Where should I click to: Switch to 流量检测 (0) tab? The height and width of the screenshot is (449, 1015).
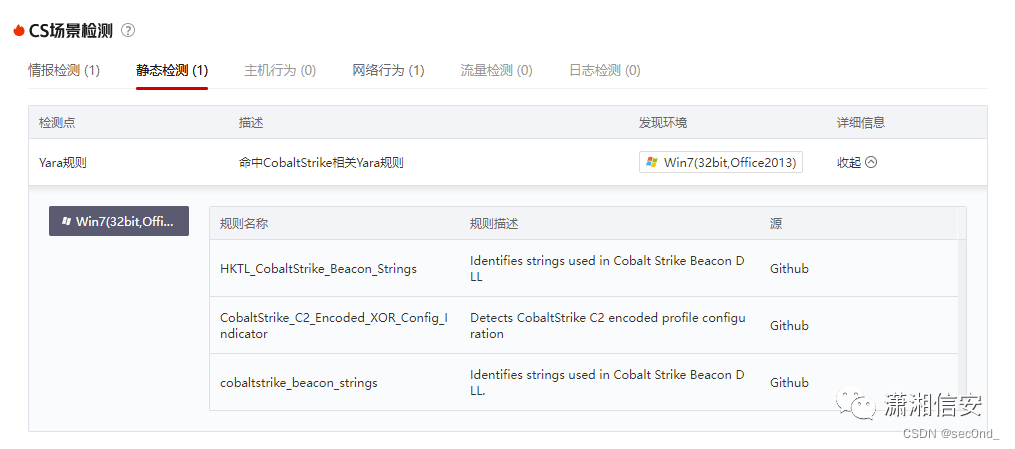point(496,70)
